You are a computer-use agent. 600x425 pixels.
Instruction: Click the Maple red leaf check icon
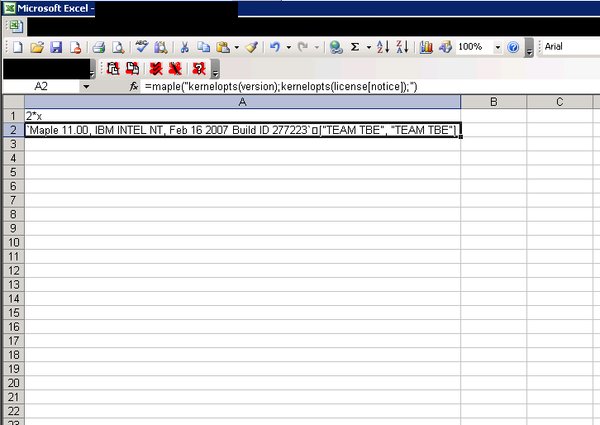[156, 69]
